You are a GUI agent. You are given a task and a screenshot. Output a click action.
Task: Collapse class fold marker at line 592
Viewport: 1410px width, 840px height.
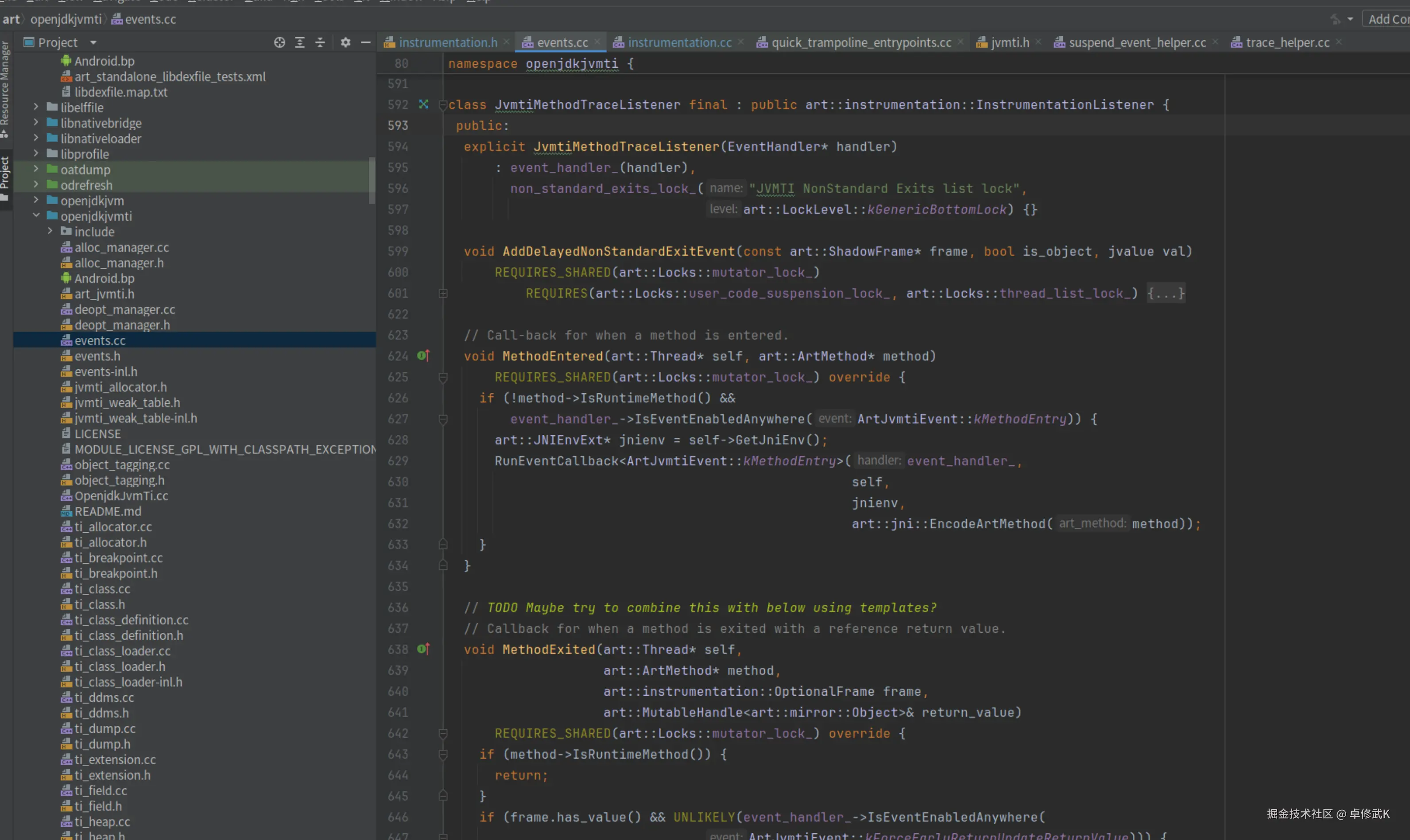pos(443,105)
